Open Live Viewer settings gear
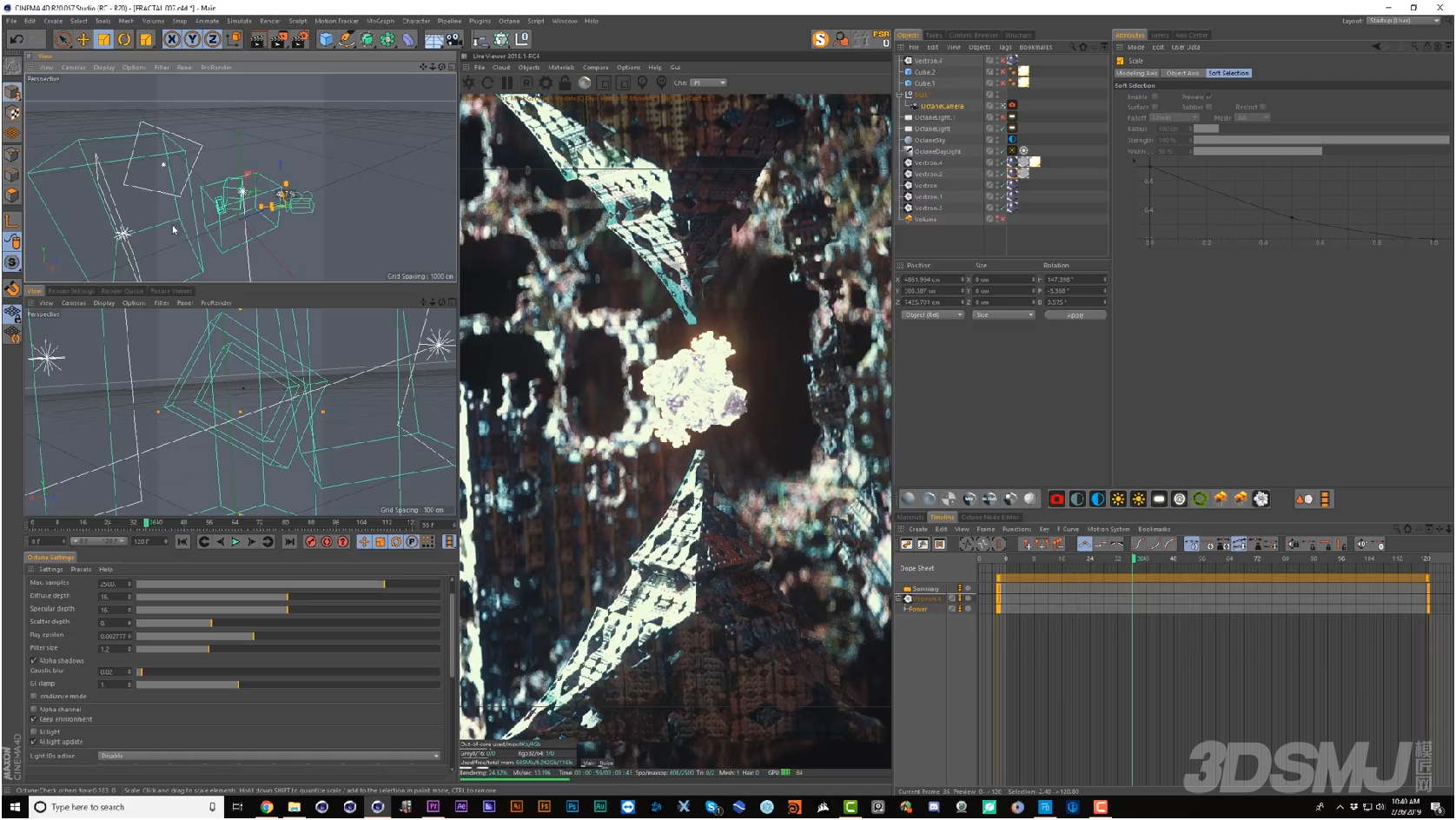 pyautogui.click(x=546, y=83)
